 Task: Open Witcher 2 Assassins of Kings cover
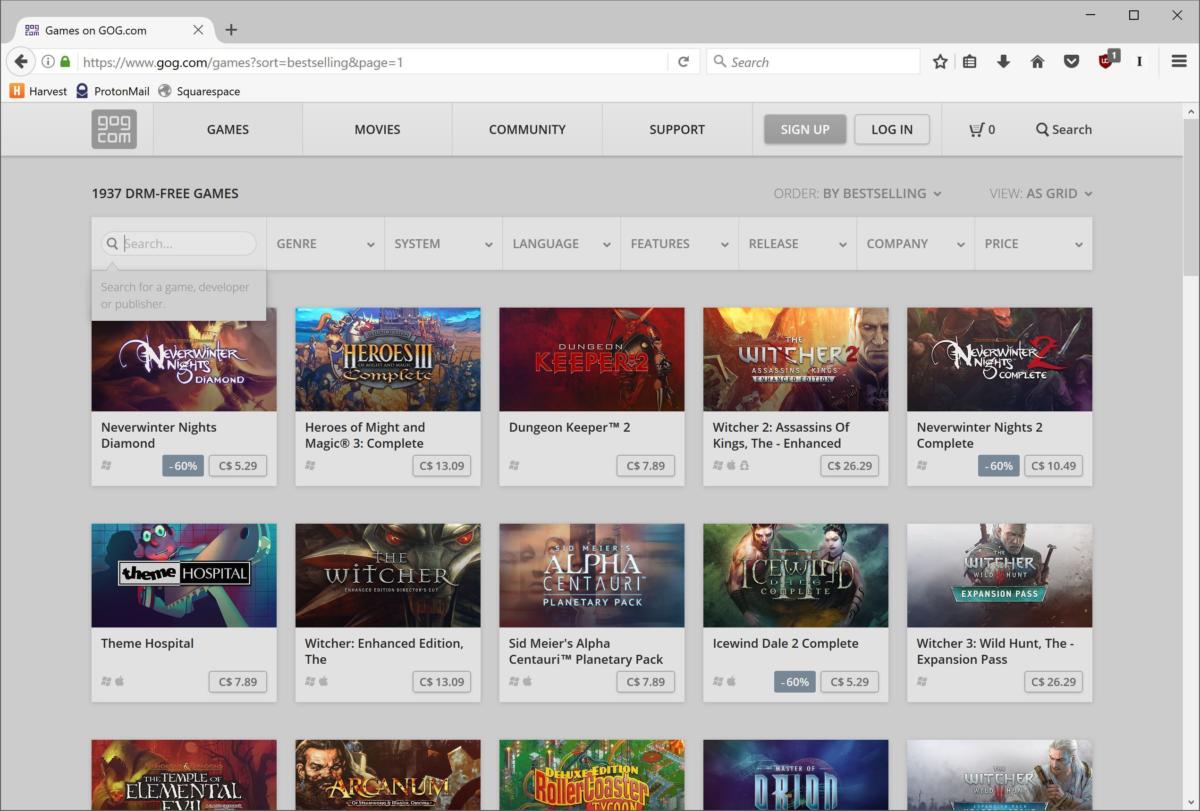point(796,360)
